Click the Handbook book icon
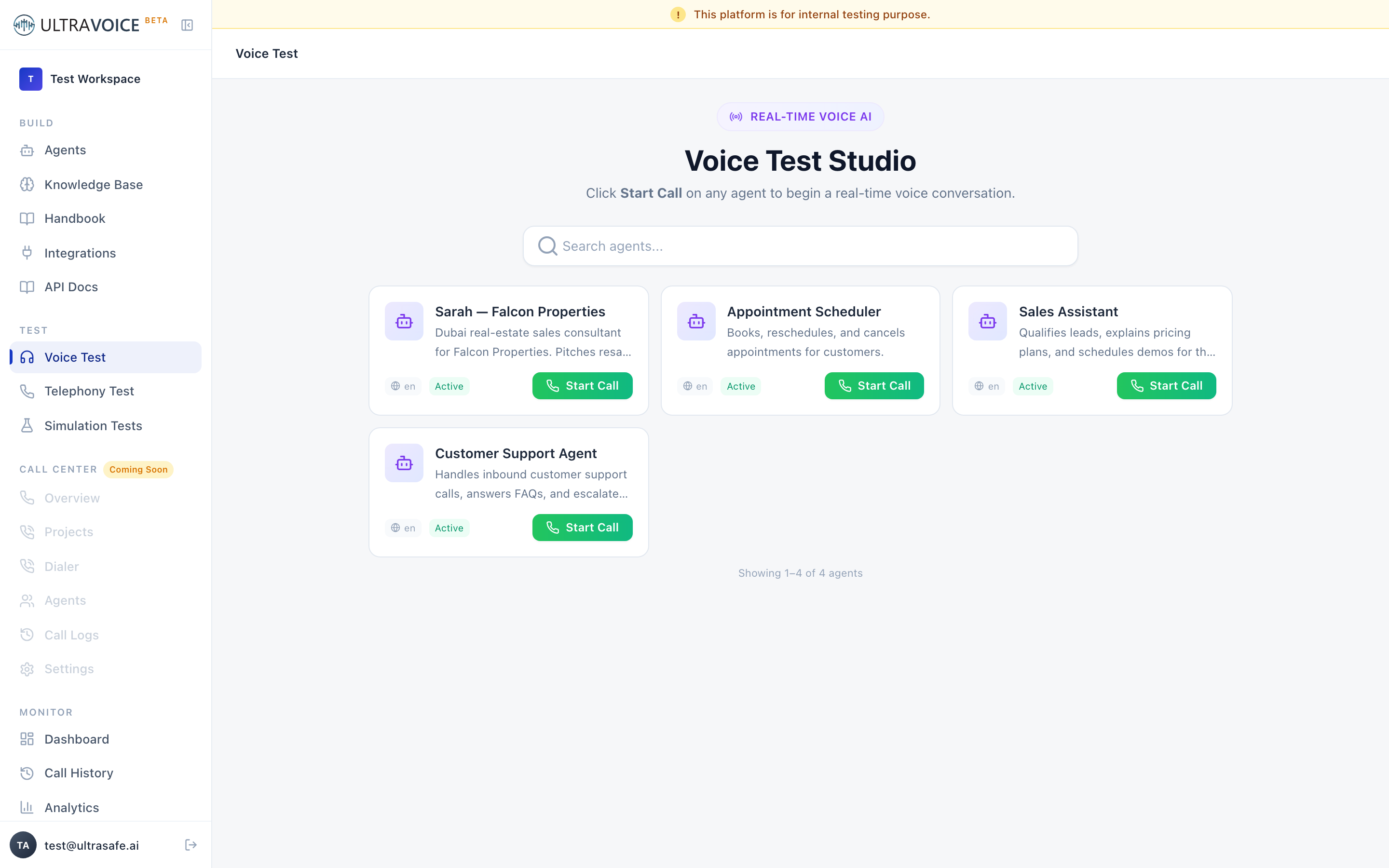This screenshot has width=1389, height=868. tap(27, 219)
